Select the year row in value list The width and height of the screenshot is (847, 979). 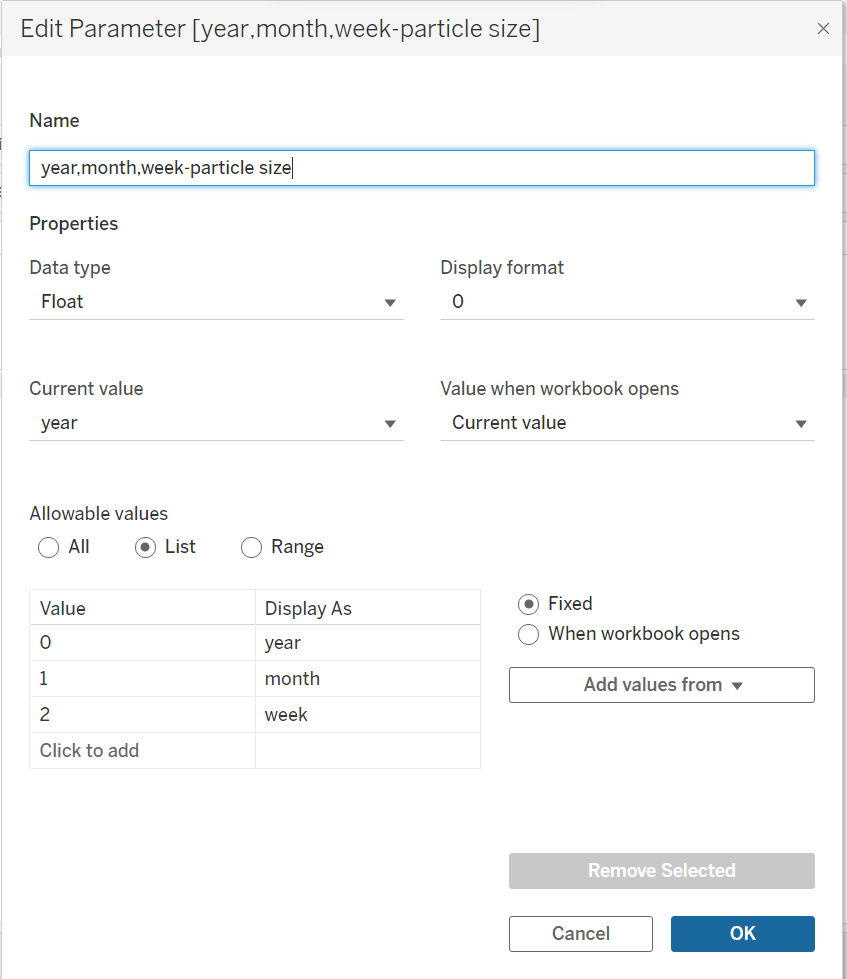tap(140, 642)
